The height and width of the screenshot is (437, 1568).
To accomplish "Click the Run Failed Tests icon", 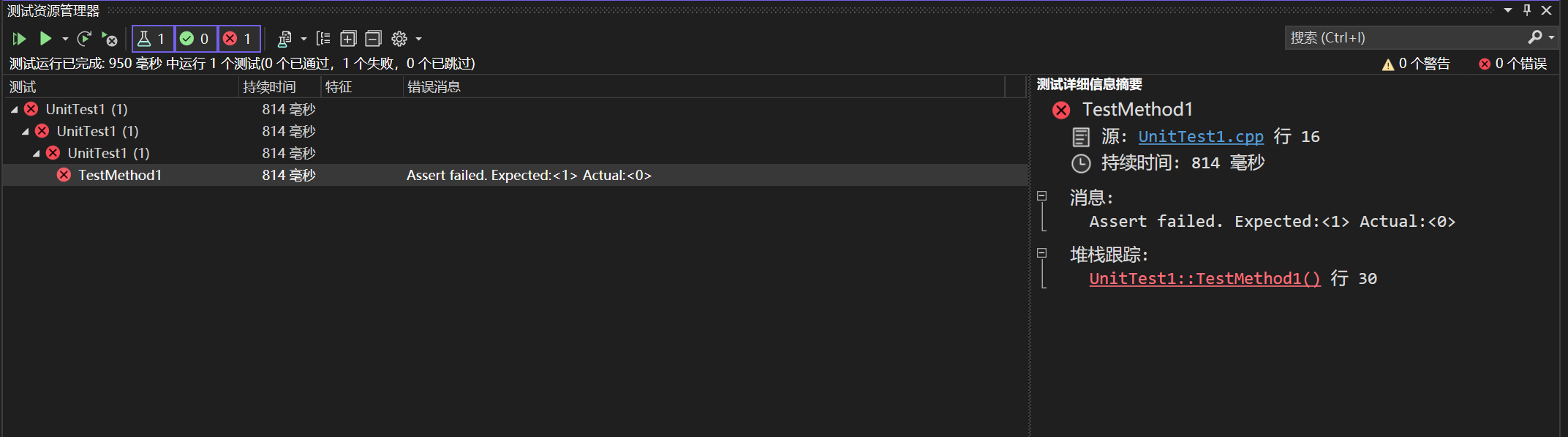I will (110, 39).
